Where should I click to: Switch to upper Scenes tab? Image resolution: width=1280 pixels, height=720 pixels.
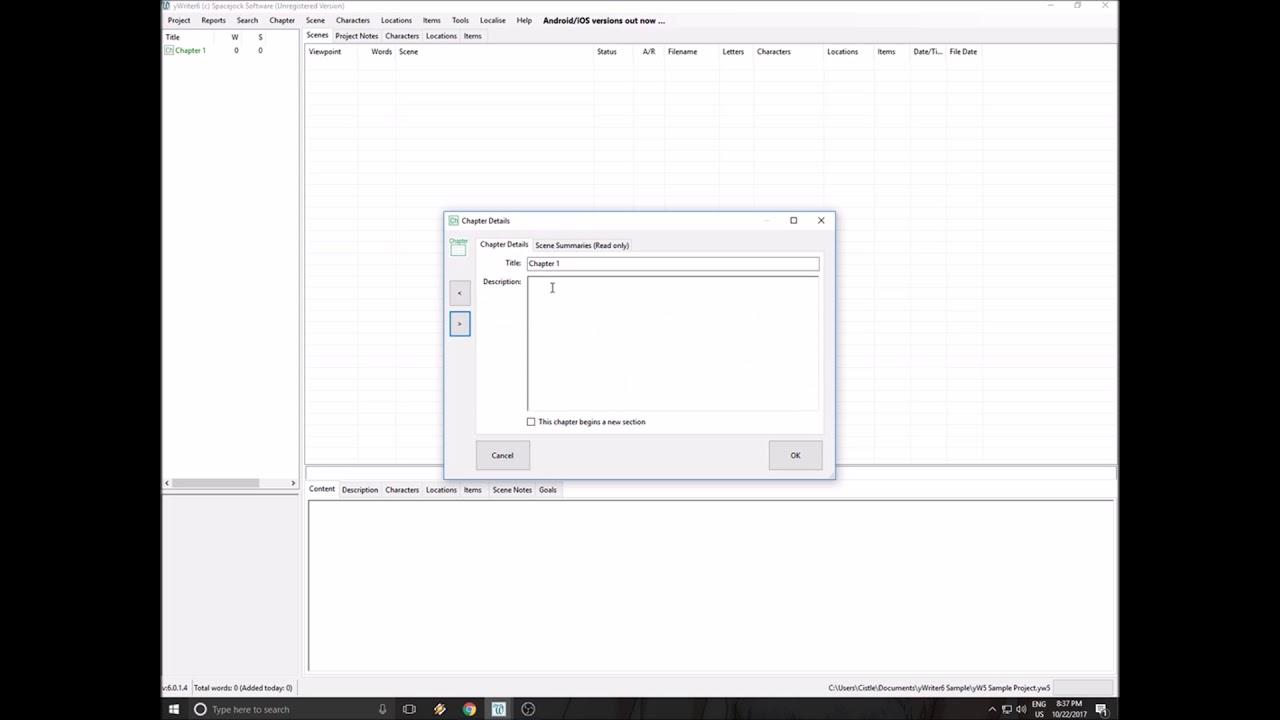(317, 35)
